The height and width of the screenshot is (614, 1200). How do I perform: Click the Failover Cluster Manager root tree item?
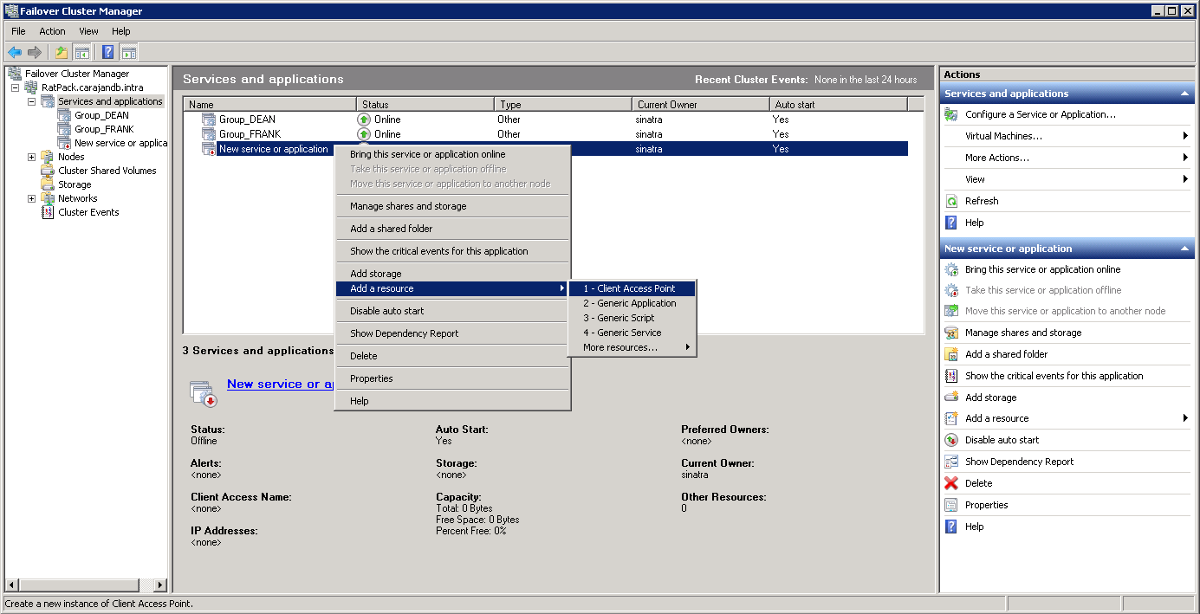(x=77, y=74)
